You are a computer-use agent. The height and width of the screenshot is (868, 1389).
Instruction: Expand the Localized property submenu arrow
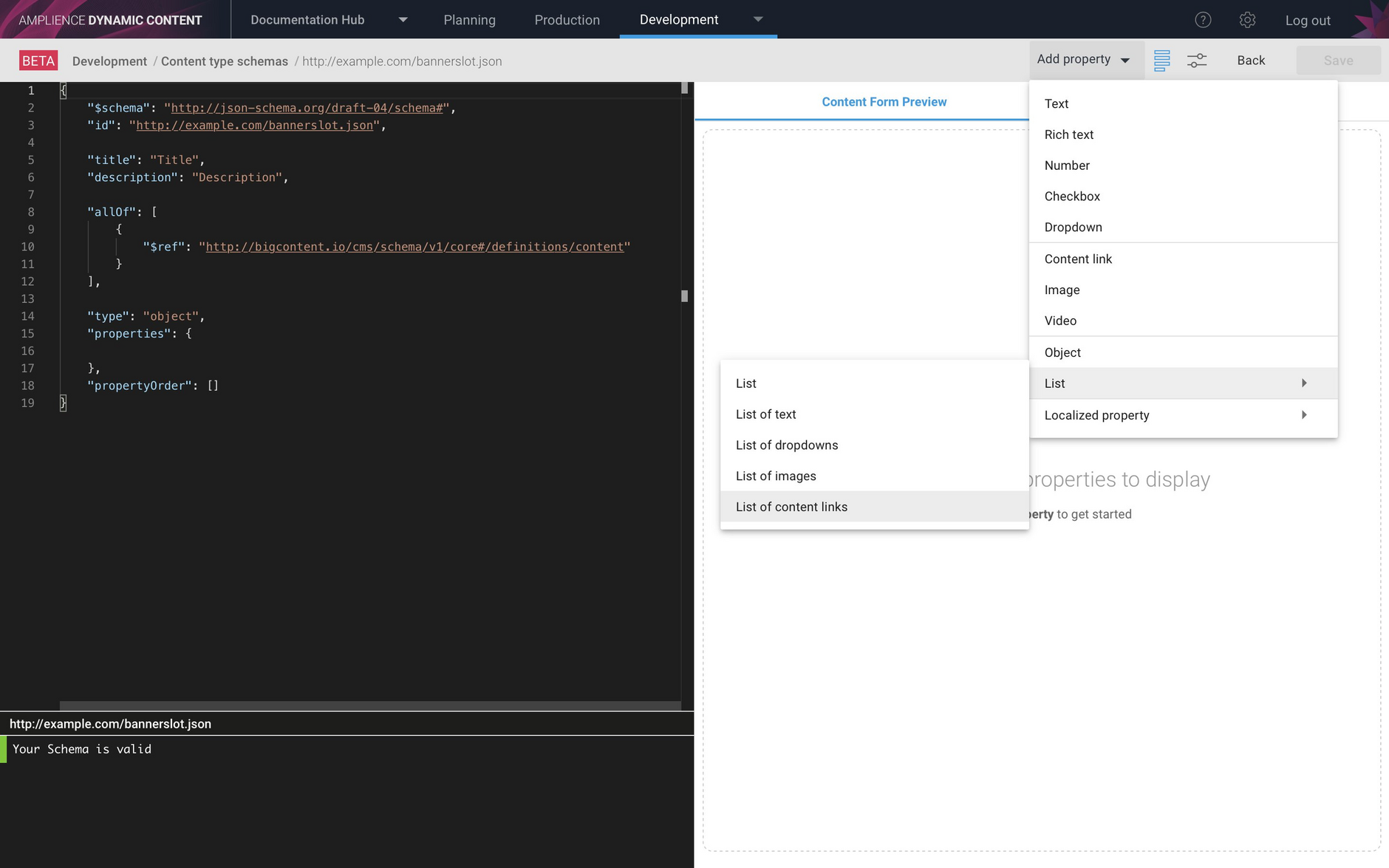click(x=1304, y=414)
